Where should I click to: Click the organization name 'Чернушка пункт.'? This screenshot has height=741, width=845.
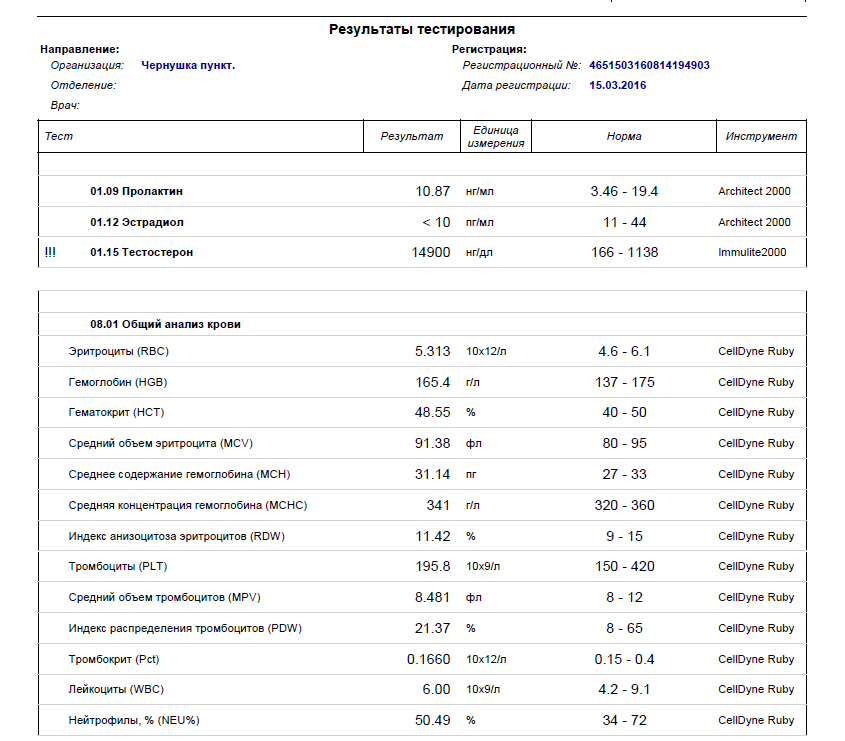click(188, 65)
